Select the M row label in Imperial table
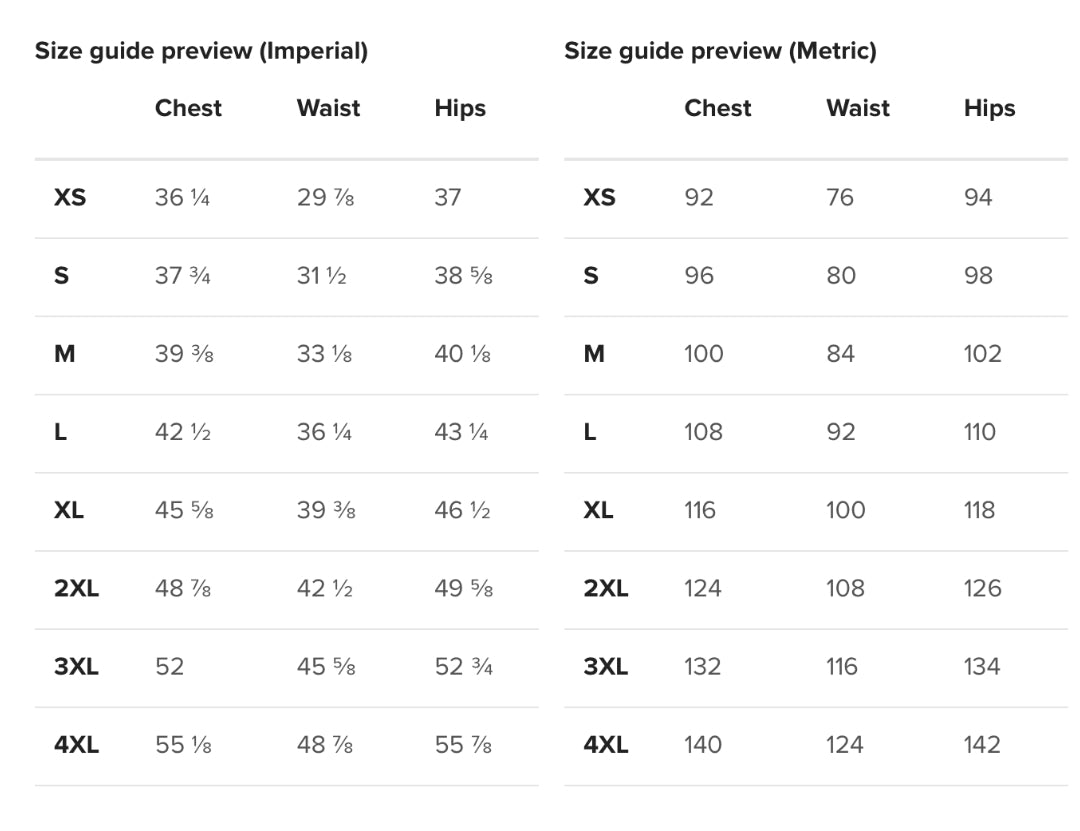The height and width of the screenshot is (831, 1080). click(x=64, y=354)
